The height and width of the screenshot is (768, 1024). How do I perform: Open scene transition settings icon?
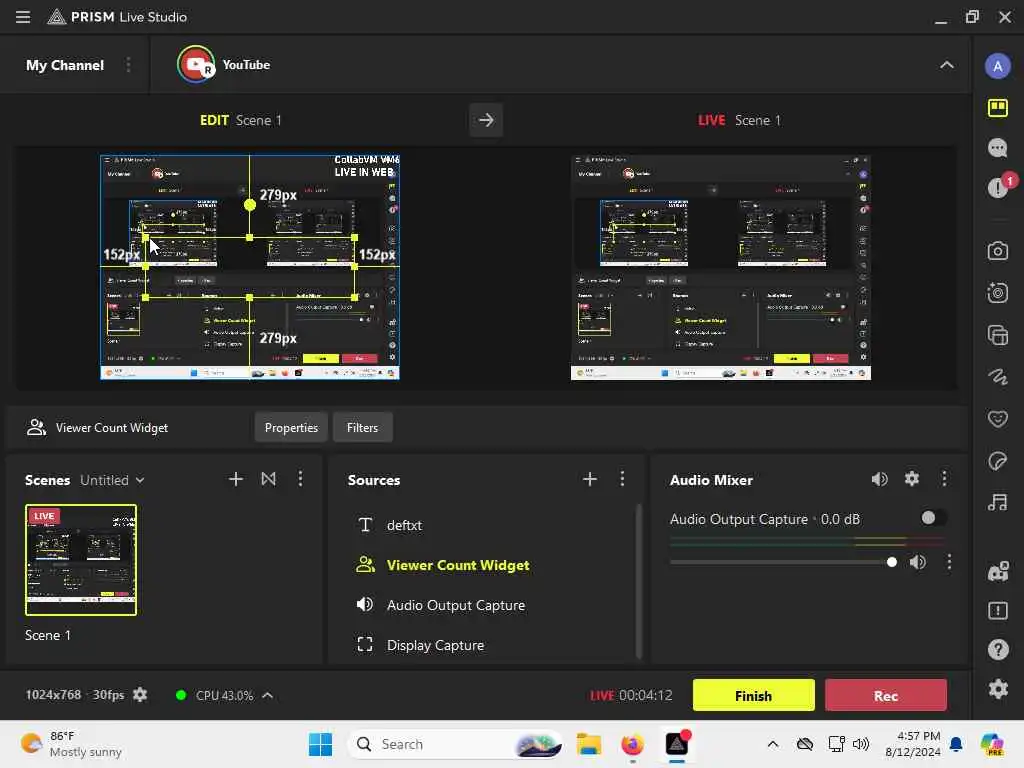pyautogui.click(x=268, y=479)
